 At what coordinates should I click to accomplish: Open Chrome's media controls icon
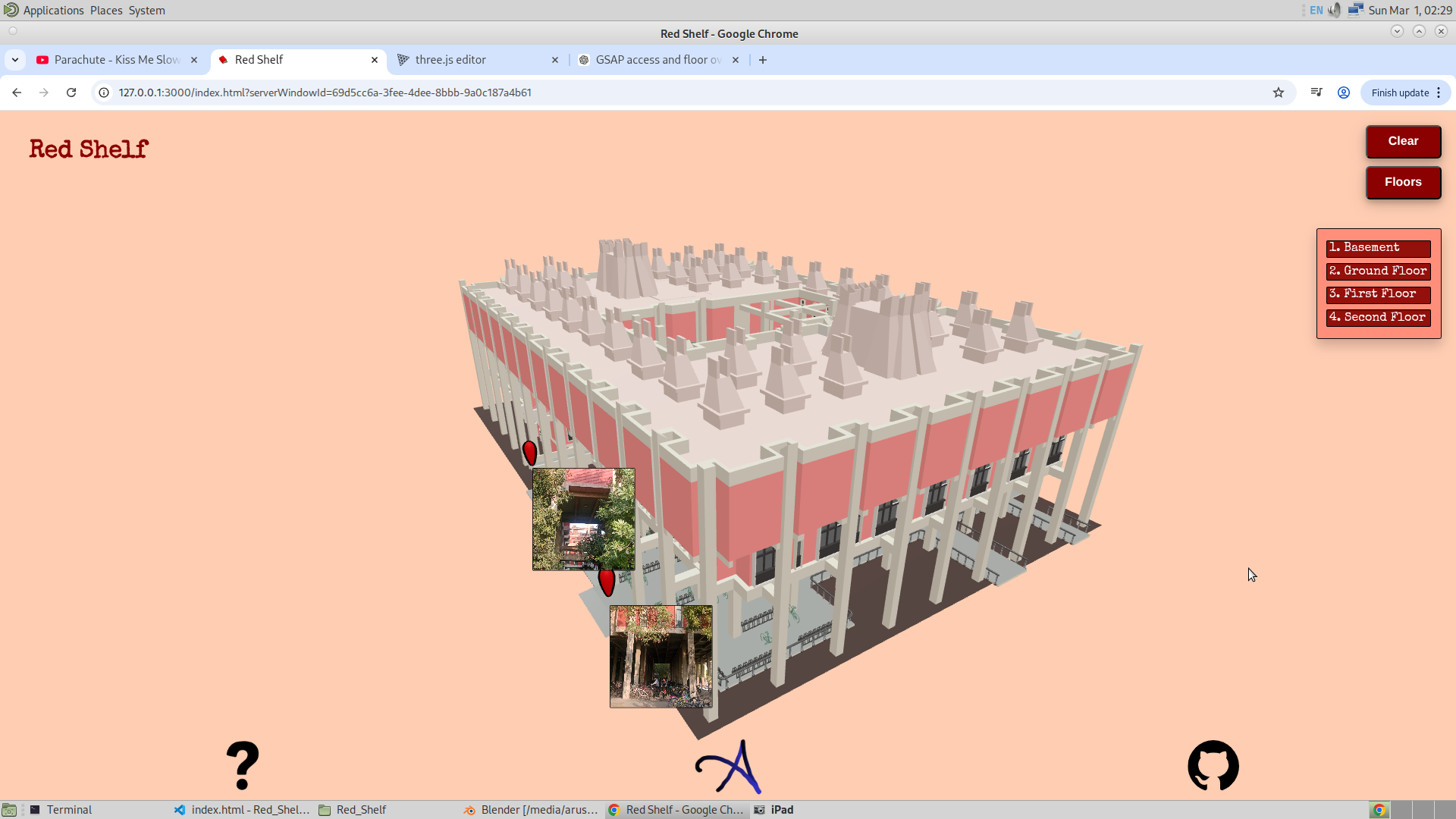click(x=1317, y=93)
